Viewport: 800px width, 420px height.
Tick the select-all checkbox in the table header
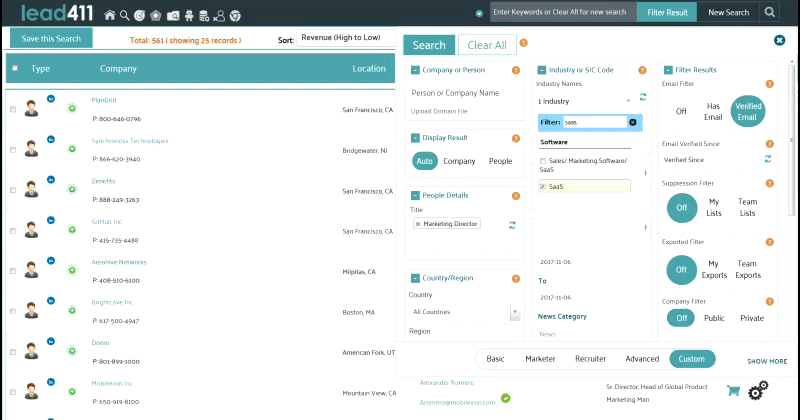pos(14,69)
